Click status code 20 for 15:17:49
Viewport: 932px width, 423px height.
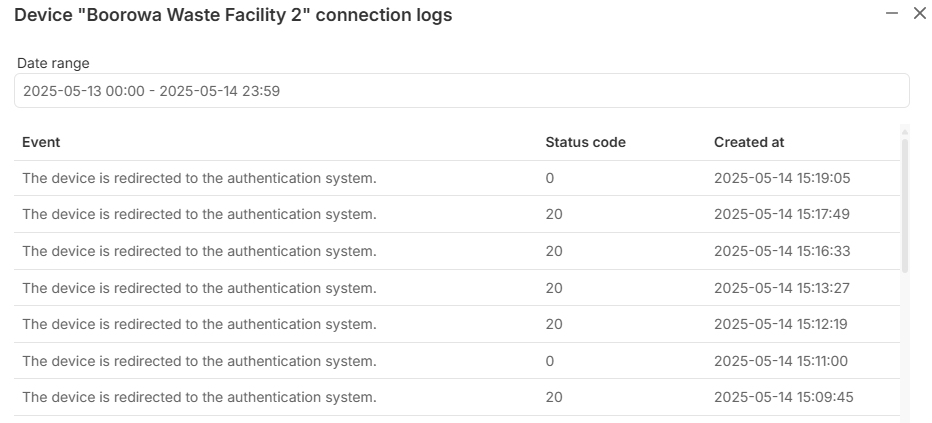pos(554,214)
